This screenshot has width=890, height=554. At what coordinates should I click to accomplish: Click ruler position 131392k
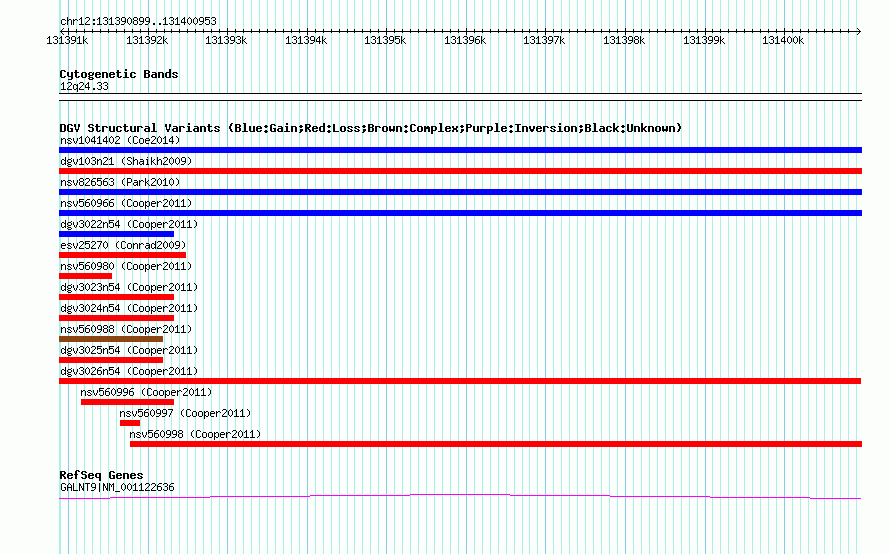tap(147, 40)
